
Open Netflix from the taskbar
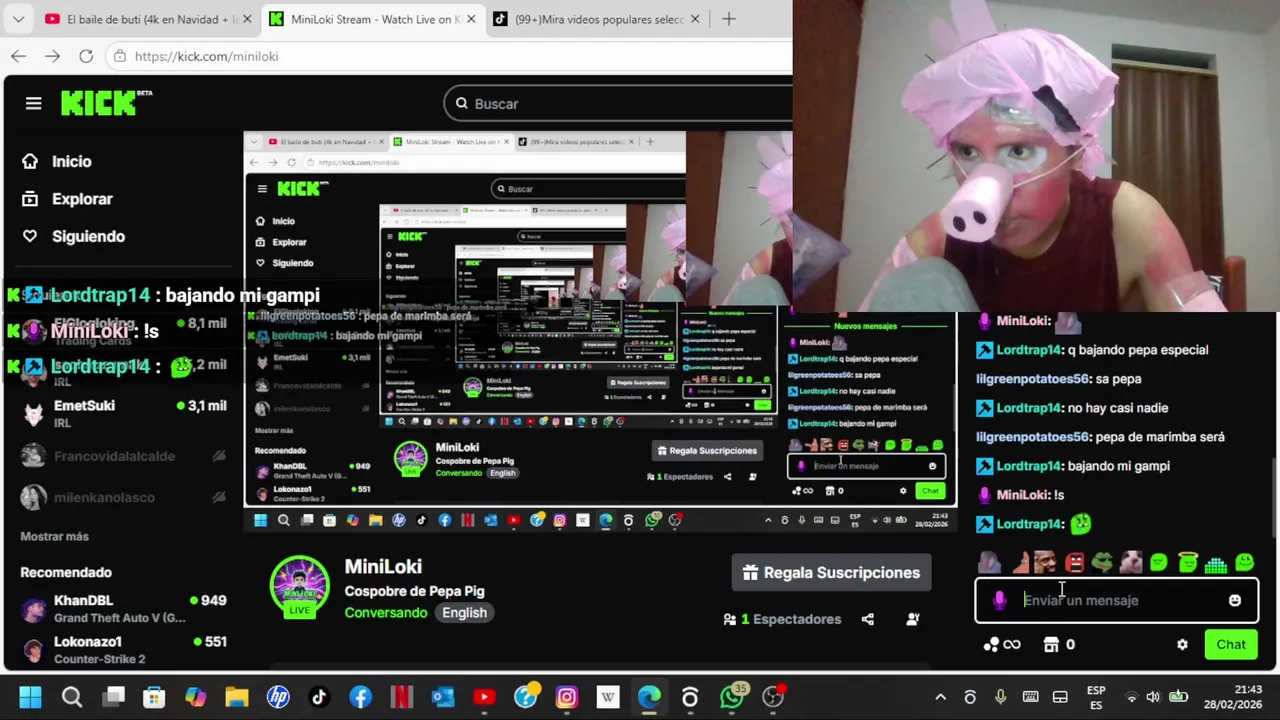(x=402, y=697)
